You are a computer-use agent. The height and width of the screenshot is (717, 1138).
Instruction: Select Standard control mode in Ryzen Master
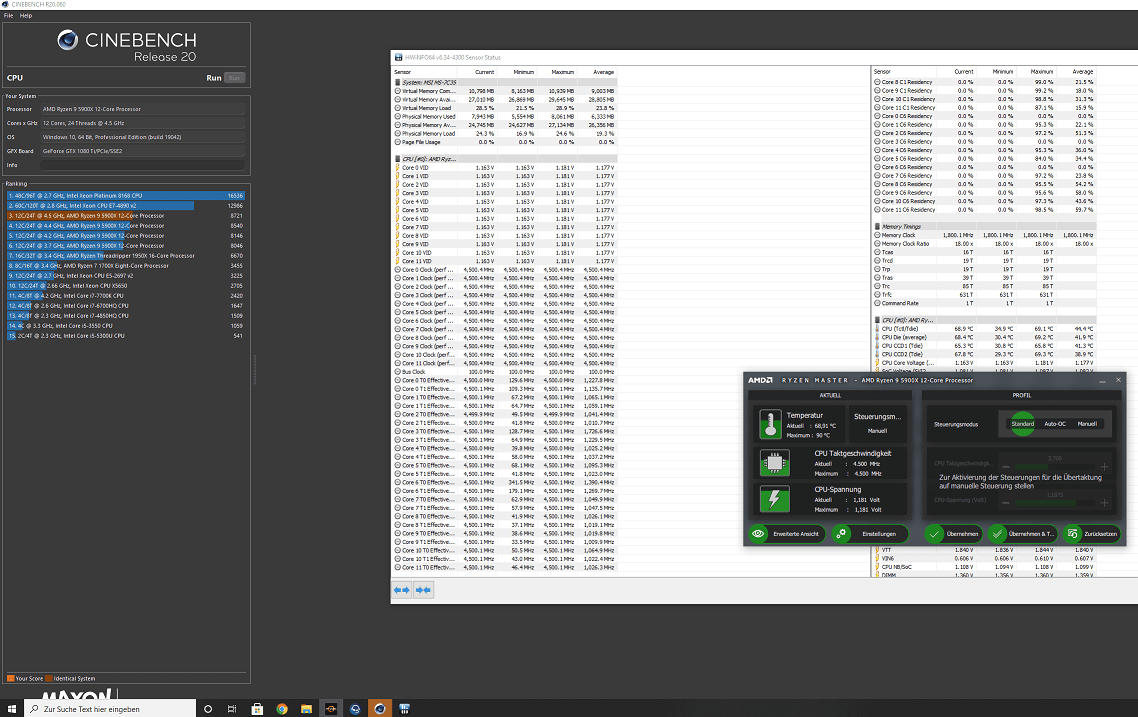(x=1023, y=424)
